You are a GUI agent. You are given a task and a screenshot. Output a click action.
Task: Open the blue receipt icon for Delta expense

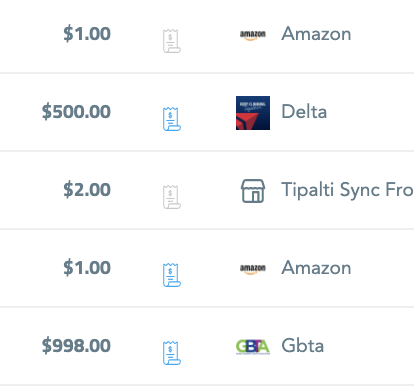point(172,119)
